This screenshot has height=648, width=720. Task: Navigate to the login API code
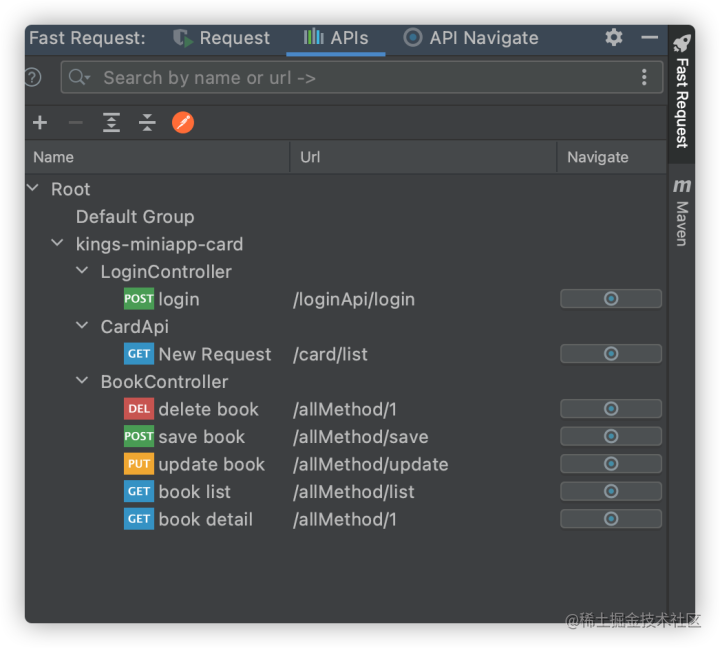[x=611, y=299]
